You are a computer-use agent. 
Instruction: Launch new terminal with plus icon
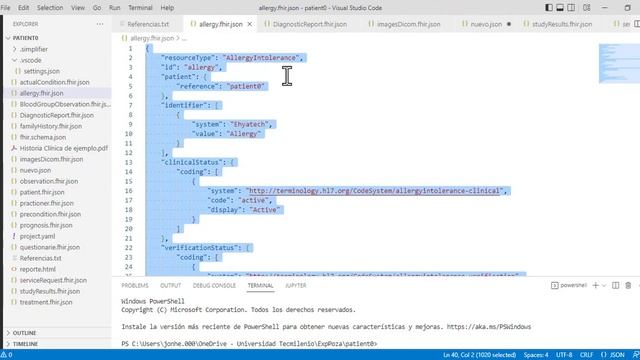coord(596,285)
